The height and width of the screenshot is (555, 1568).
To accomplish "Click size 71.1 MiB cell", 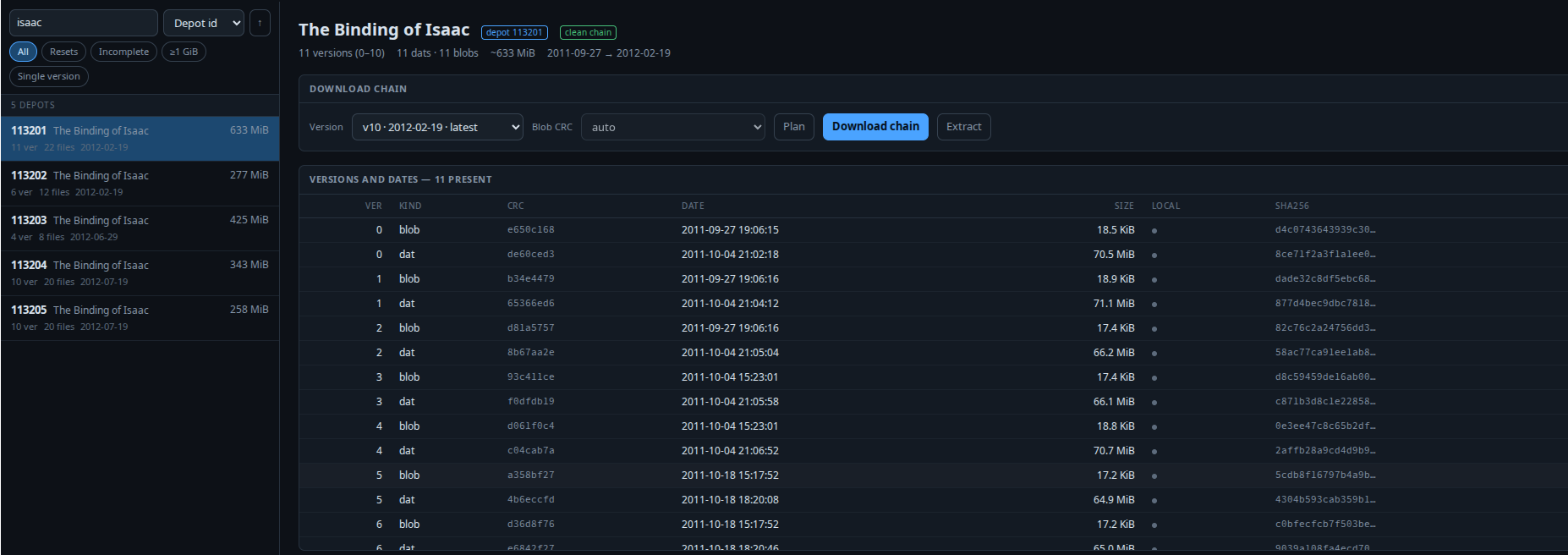I will (1114, 304).
